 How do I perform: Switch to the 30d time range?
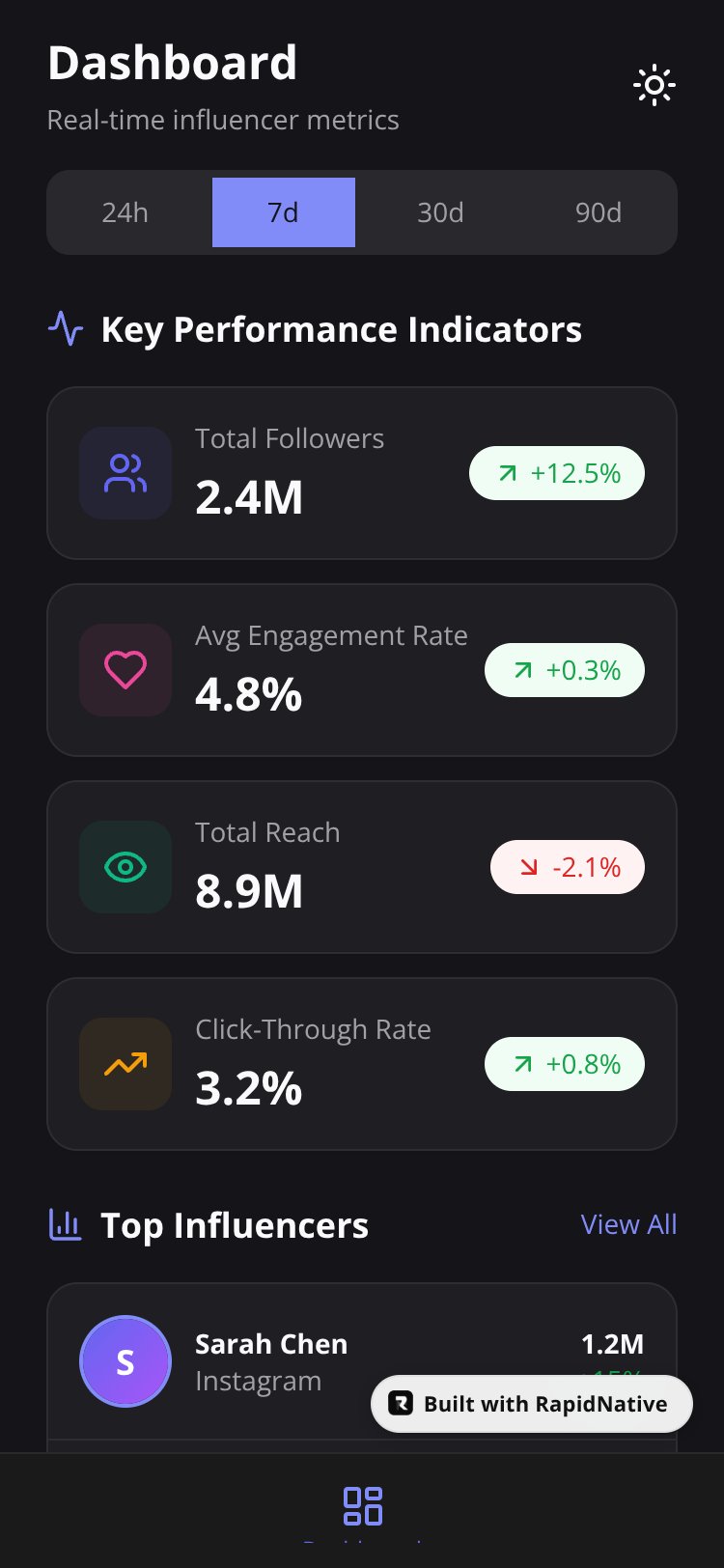click(x=440, y=212)
